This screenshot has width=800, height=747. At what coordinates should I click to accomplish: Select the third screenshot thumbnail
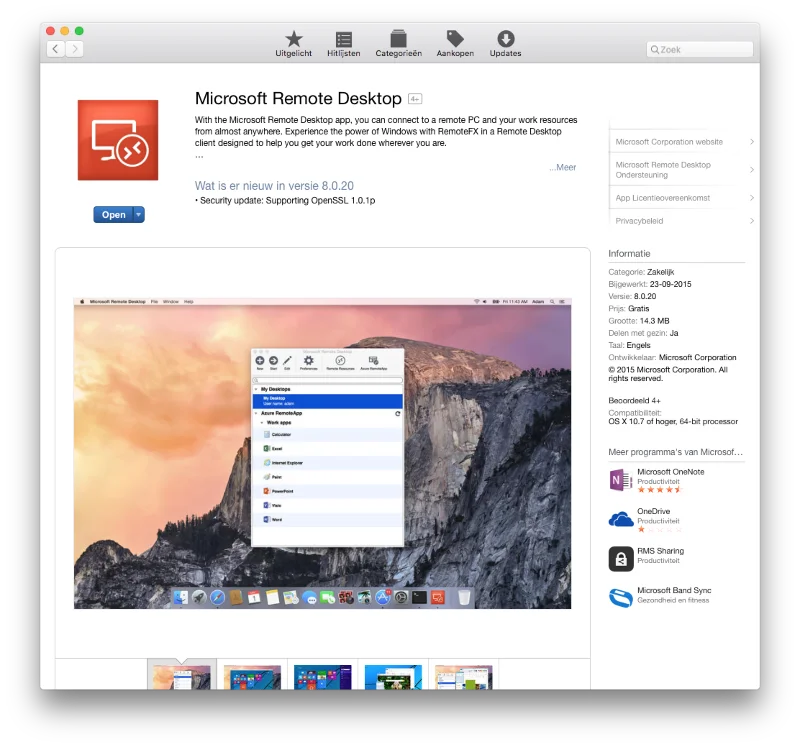pyautogui.click(x=322, y=676)
